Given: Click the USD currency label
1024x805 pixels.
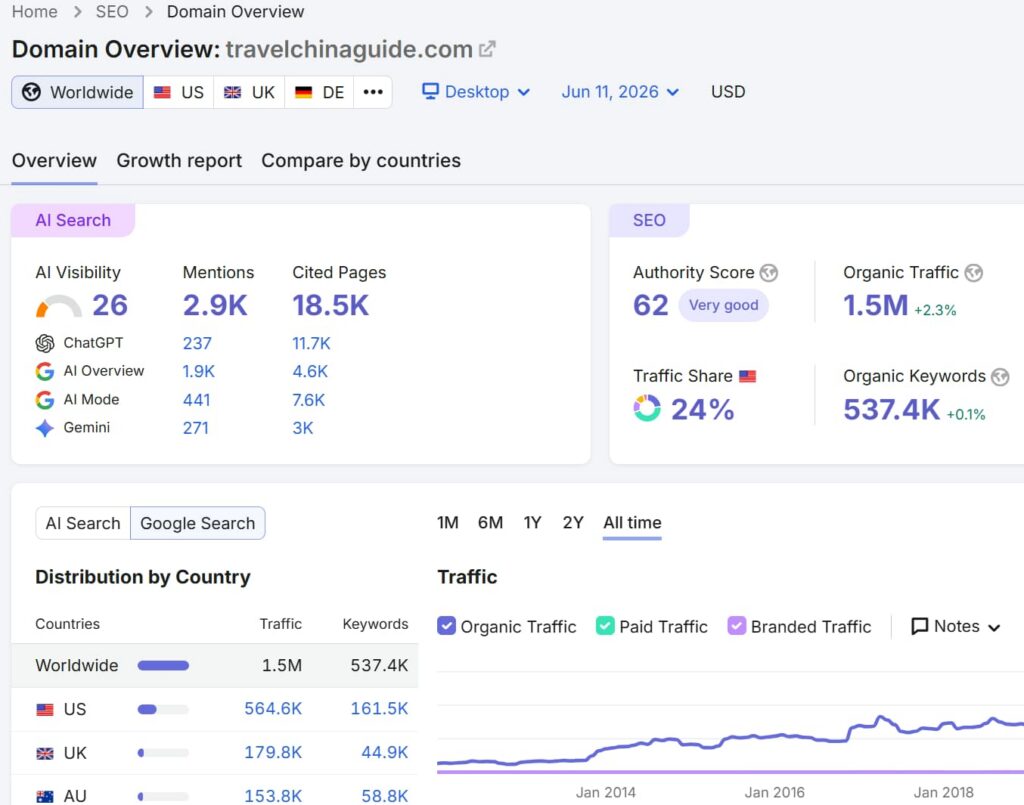Looking at the screenshot, I should 728,91.
